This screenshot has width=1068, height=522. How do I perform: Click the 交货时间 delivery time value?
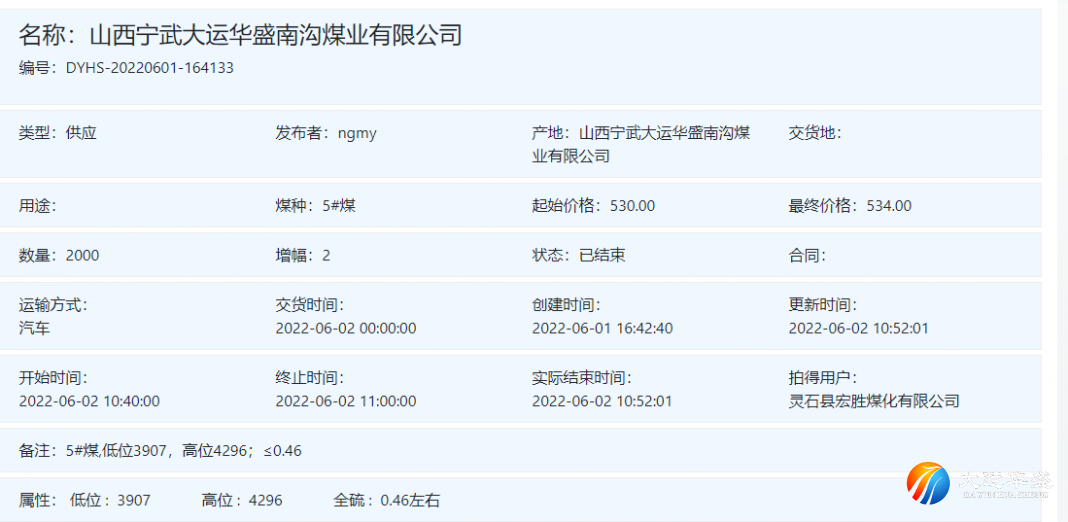346,328
